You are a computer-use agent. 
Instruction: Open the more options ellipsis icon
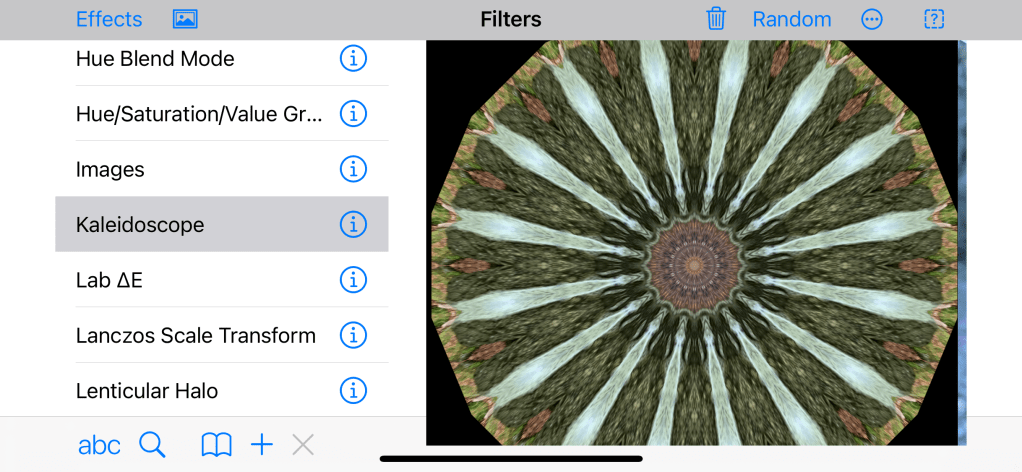872,19
